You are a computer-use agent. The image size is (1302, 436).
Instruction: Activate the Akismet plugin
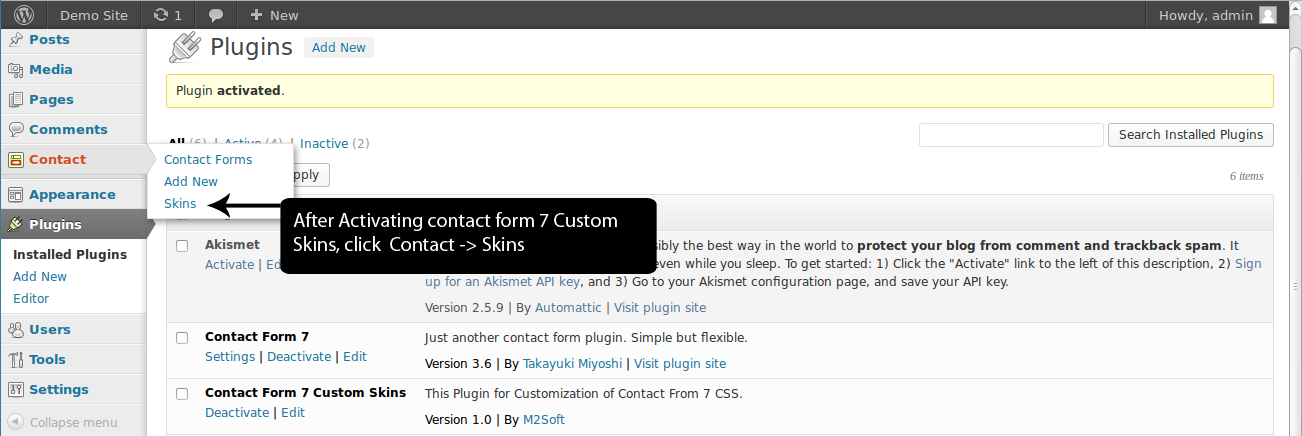[230, 265]
